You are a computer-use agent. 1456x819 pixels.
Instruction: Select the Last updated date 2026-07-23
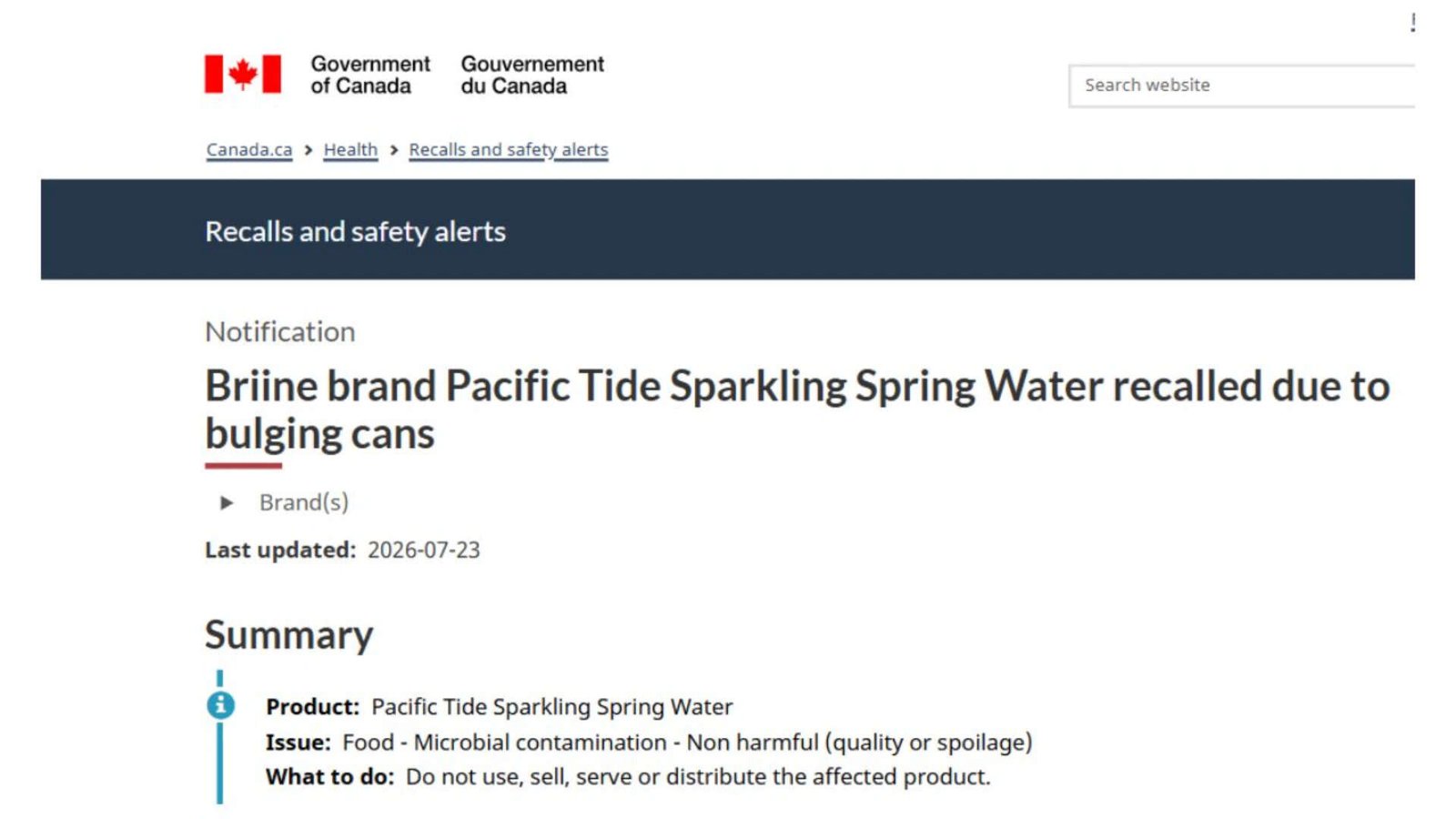pos(423,550)
